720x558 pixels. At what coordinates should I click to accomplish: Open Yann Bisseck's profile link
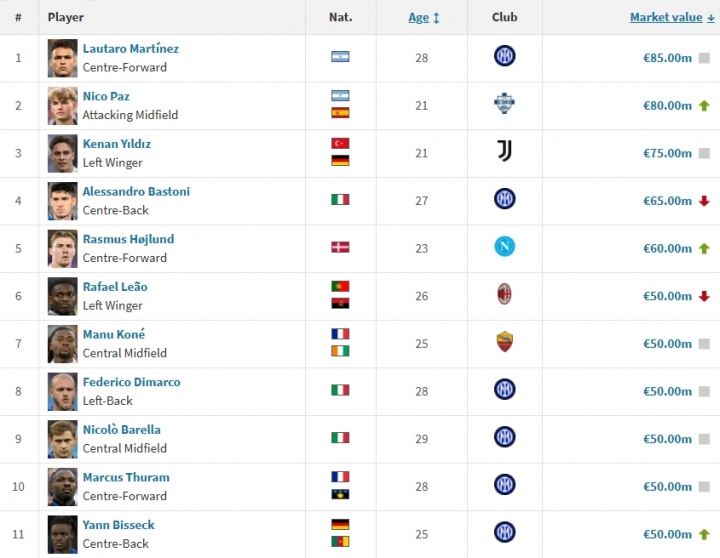click(118, 525)
